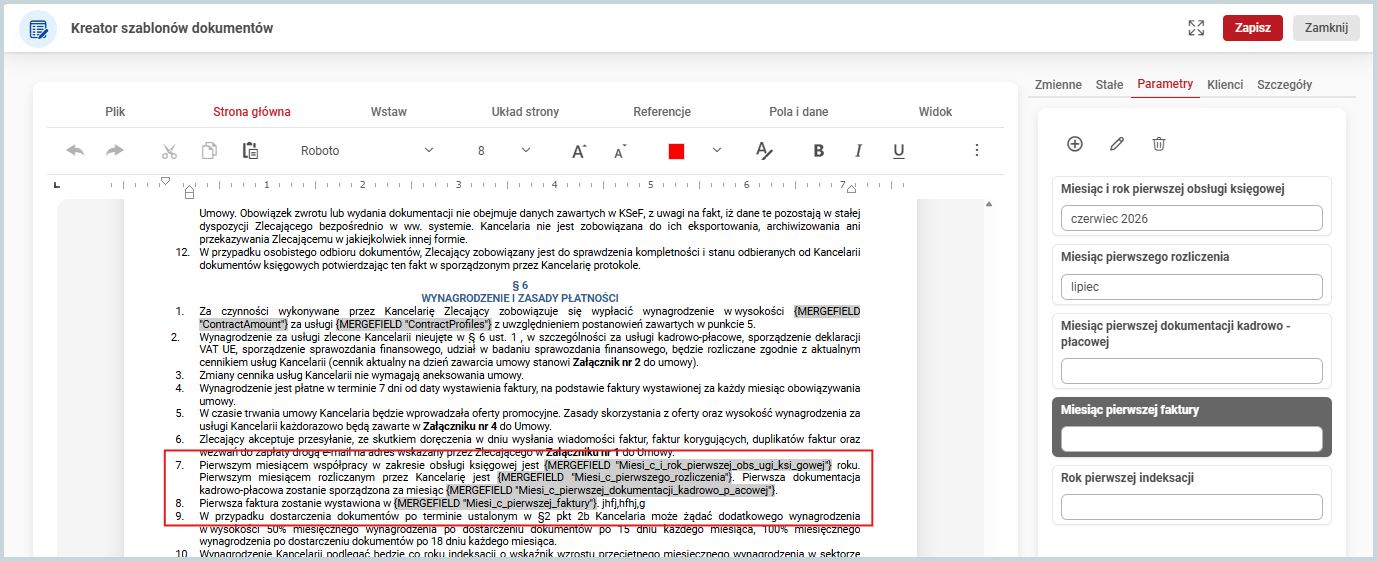
Task: Click the document template creator logo icon
Action: click(x=38, y=28)
